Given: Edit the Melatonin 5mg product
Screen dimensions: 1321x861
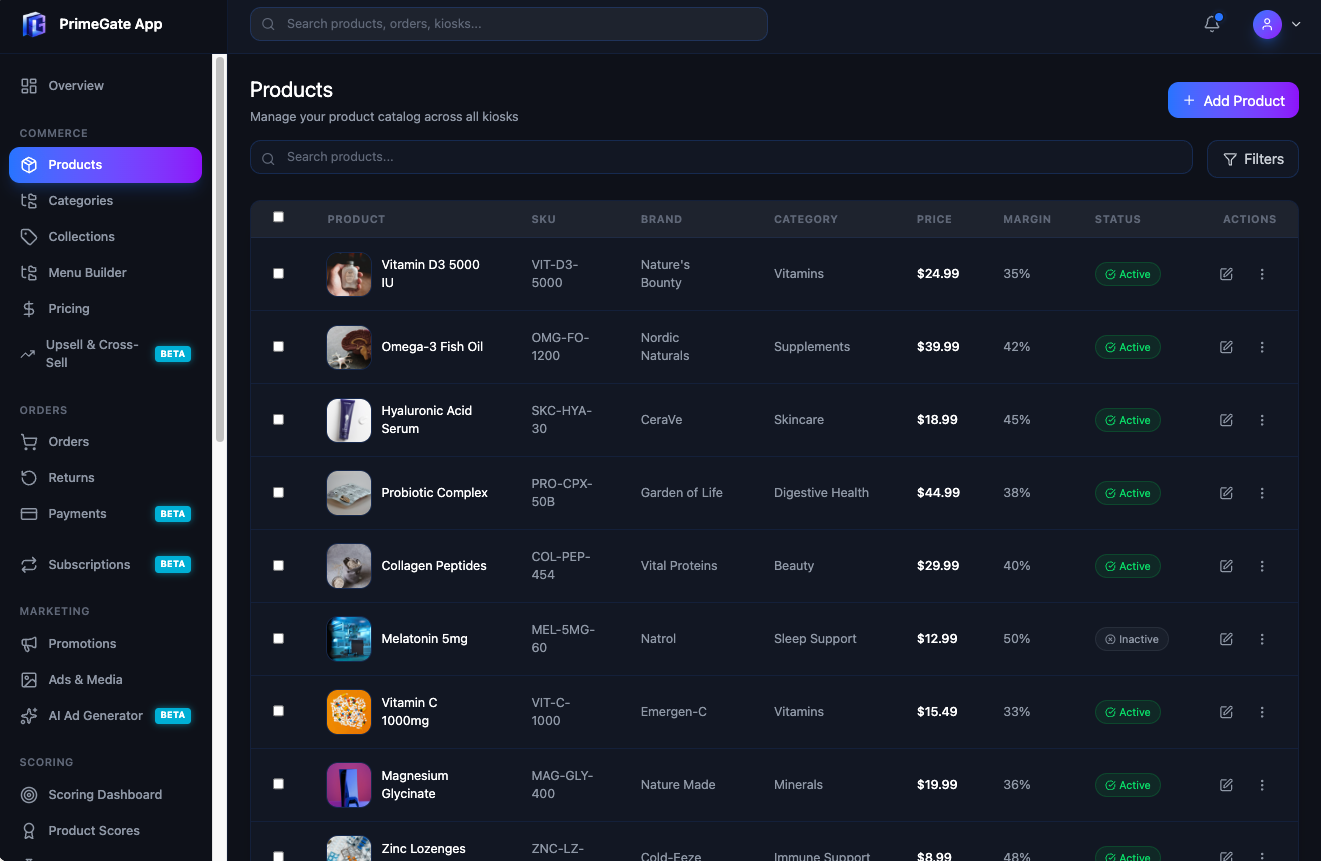Looking at the screenshot, I should pyautogui.click(x=1226, y=639).
